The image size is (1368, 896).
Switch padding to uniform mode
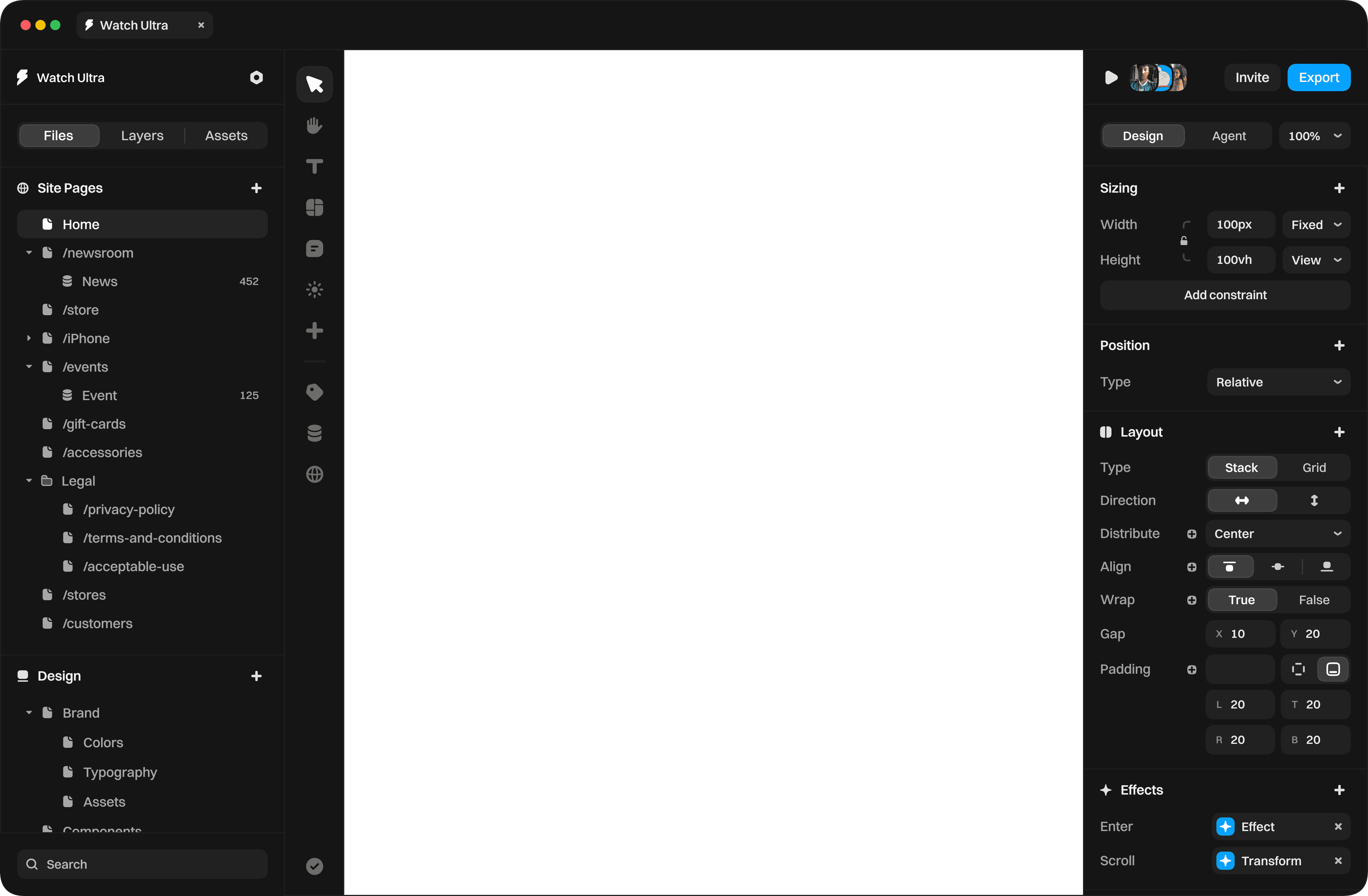pos(1299,669)
